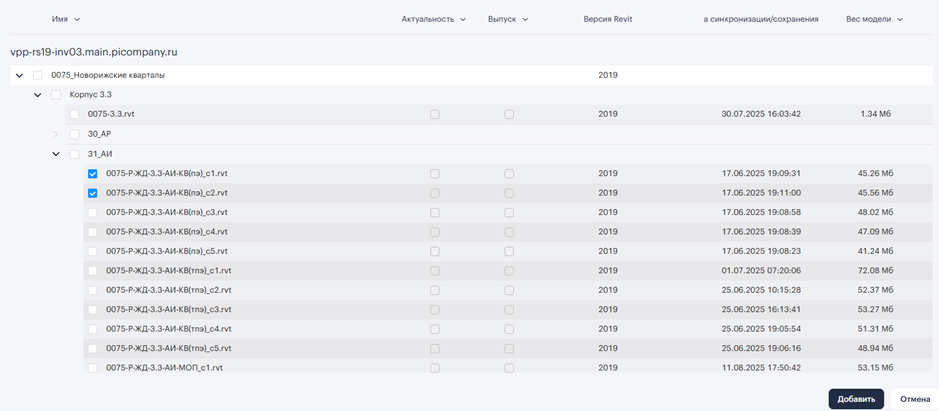The image size is (939, 411).
Task: Tick the Выпуск checkbox for 0075-Р-ЖД-3.3-АИ-КВ(тпэ)_с1.rvt
Action: pyautogui.click(x=509, y=270)
